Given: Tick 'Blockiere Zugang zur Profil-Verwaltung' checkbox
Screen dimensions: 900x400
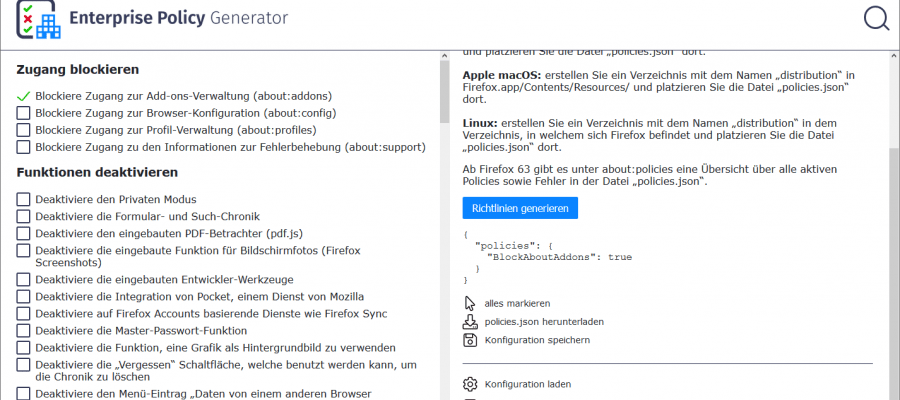Looking at the screenshot, I should pos(24,131).
